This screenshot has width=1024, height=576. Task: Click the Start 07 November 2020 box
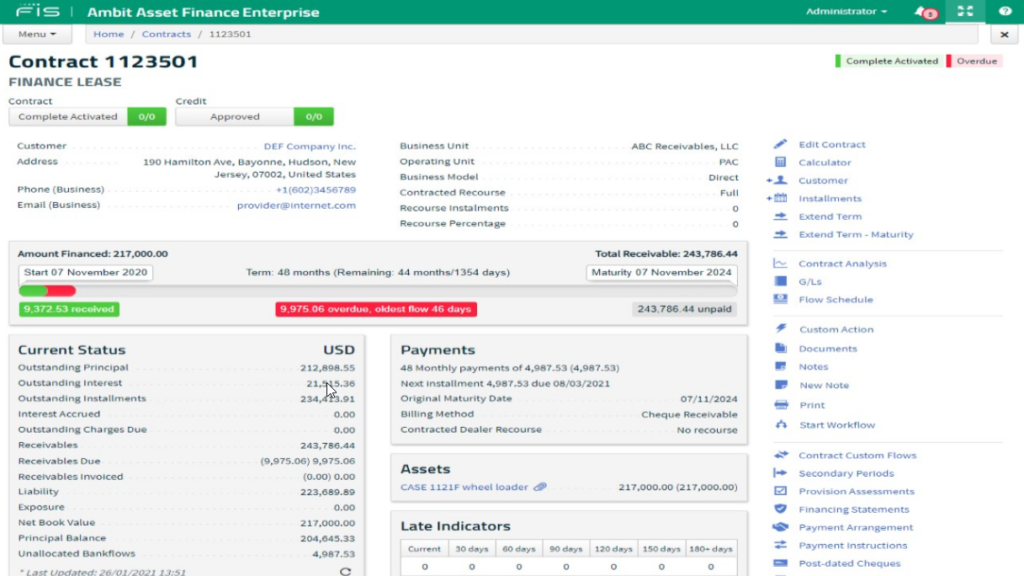(x=86, y=272)
